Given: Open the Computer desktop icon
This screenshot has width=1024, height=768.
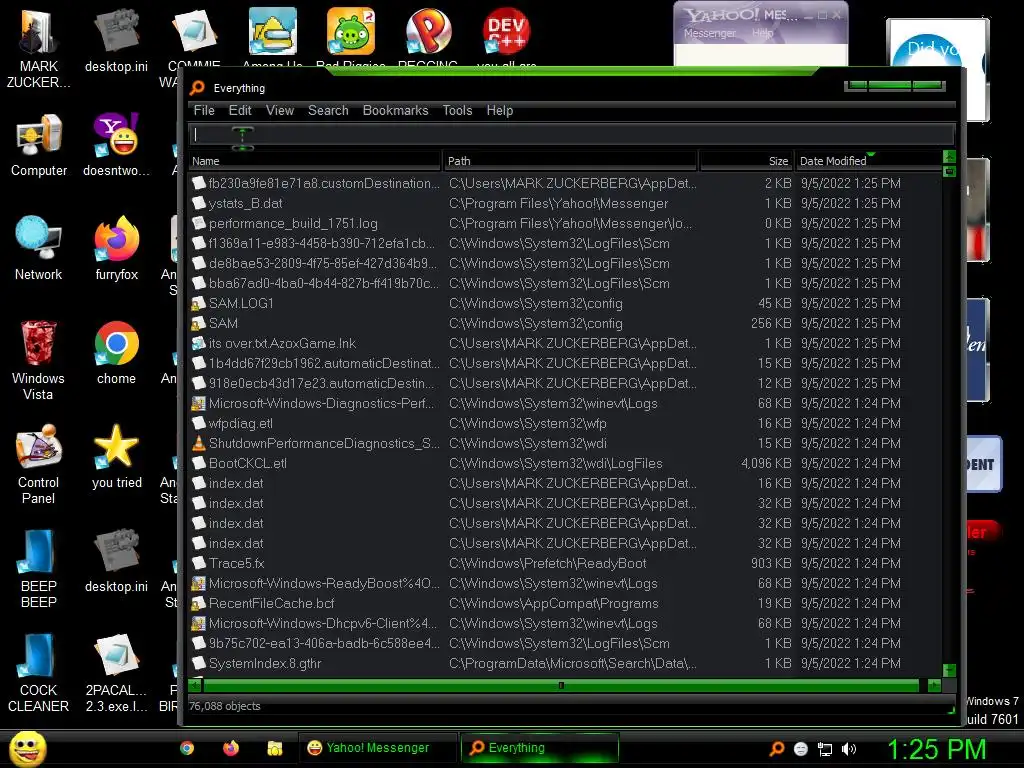Looking at the screenshot, I should [x=39, y=145].
